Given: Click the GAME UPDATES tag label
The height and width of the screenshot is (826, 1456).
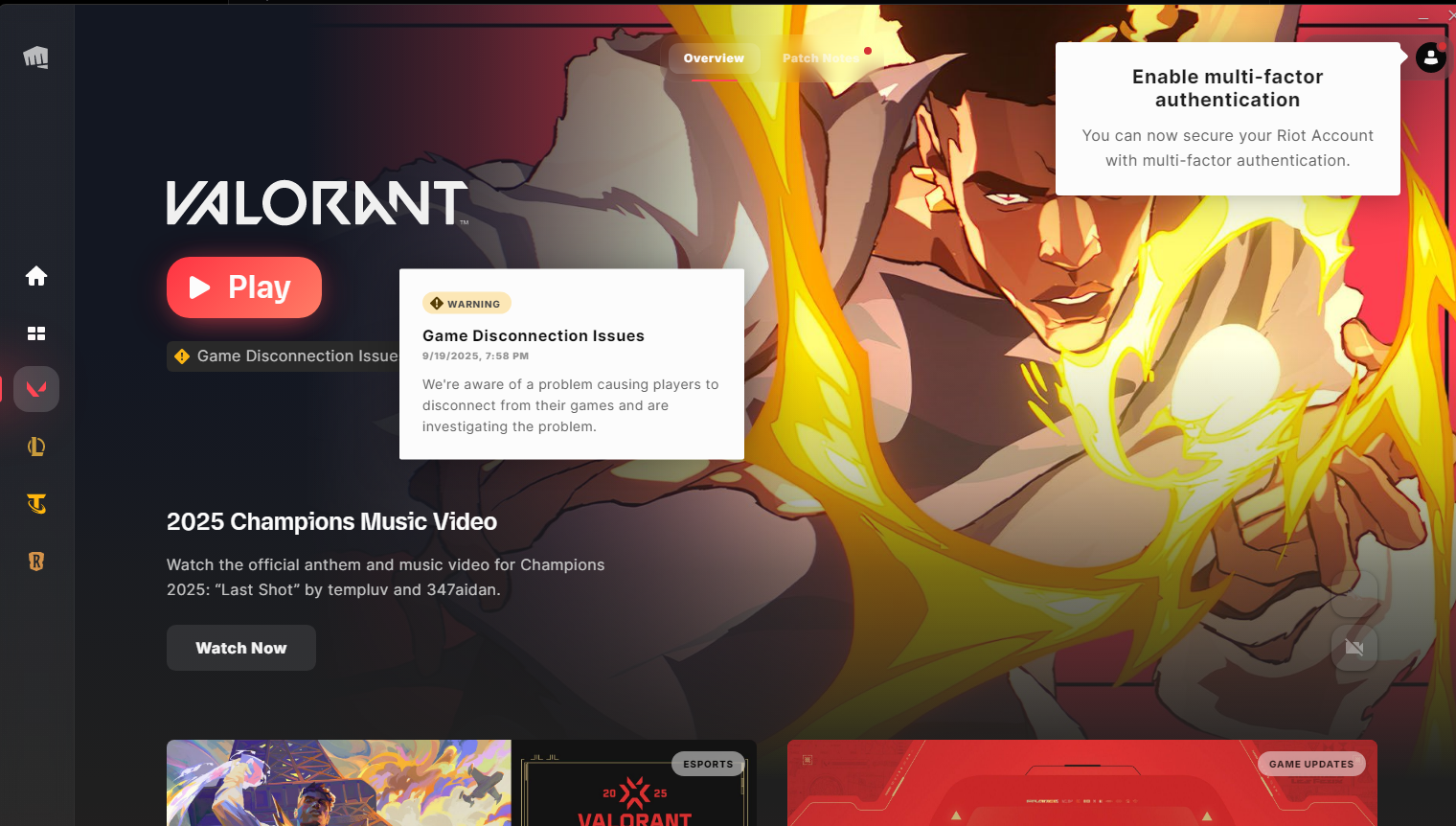Looking at the screenshot, I should click(x=1311, y=764).
